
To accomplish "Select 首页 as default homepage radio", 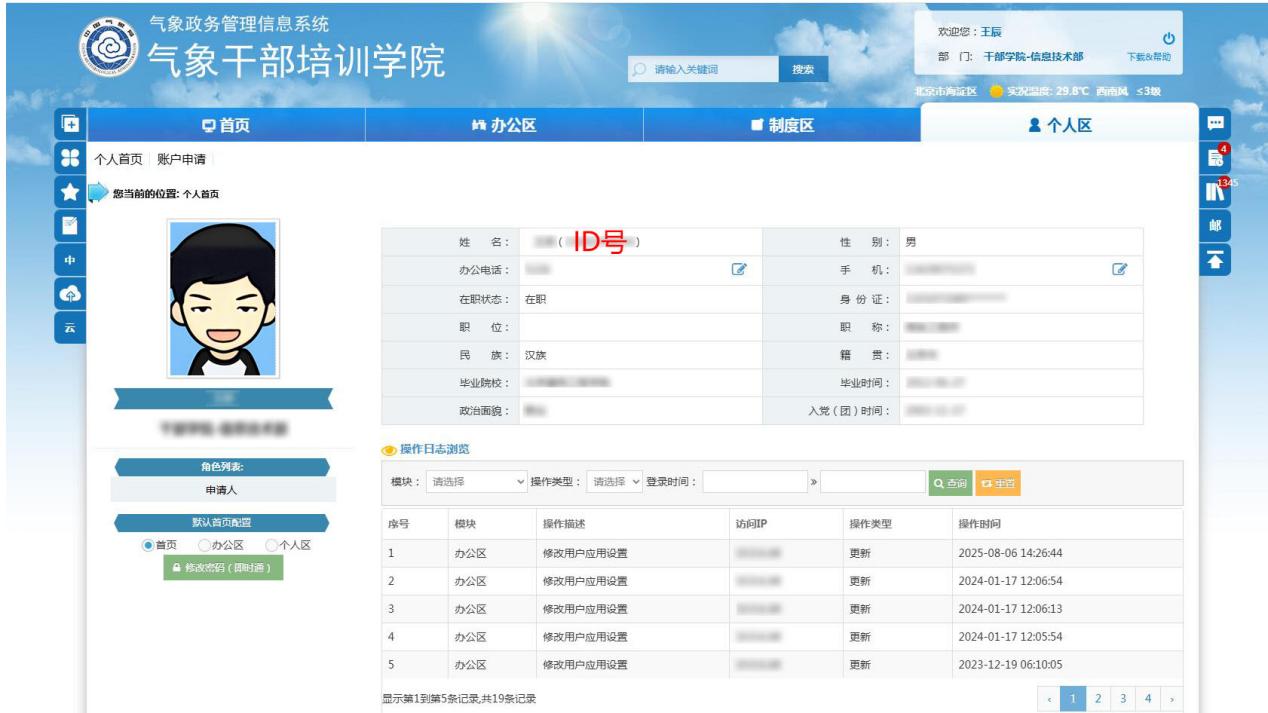I will tap(148, 545).
